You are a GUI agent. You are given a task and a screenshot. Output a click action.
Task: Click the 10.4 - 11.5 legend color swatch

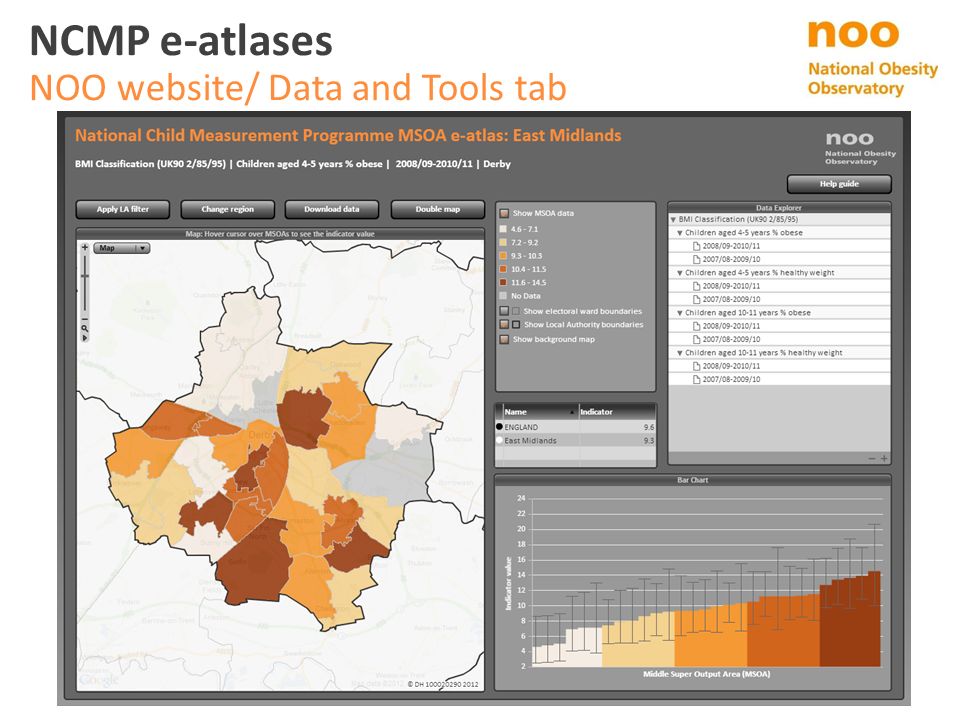[503, 269]
